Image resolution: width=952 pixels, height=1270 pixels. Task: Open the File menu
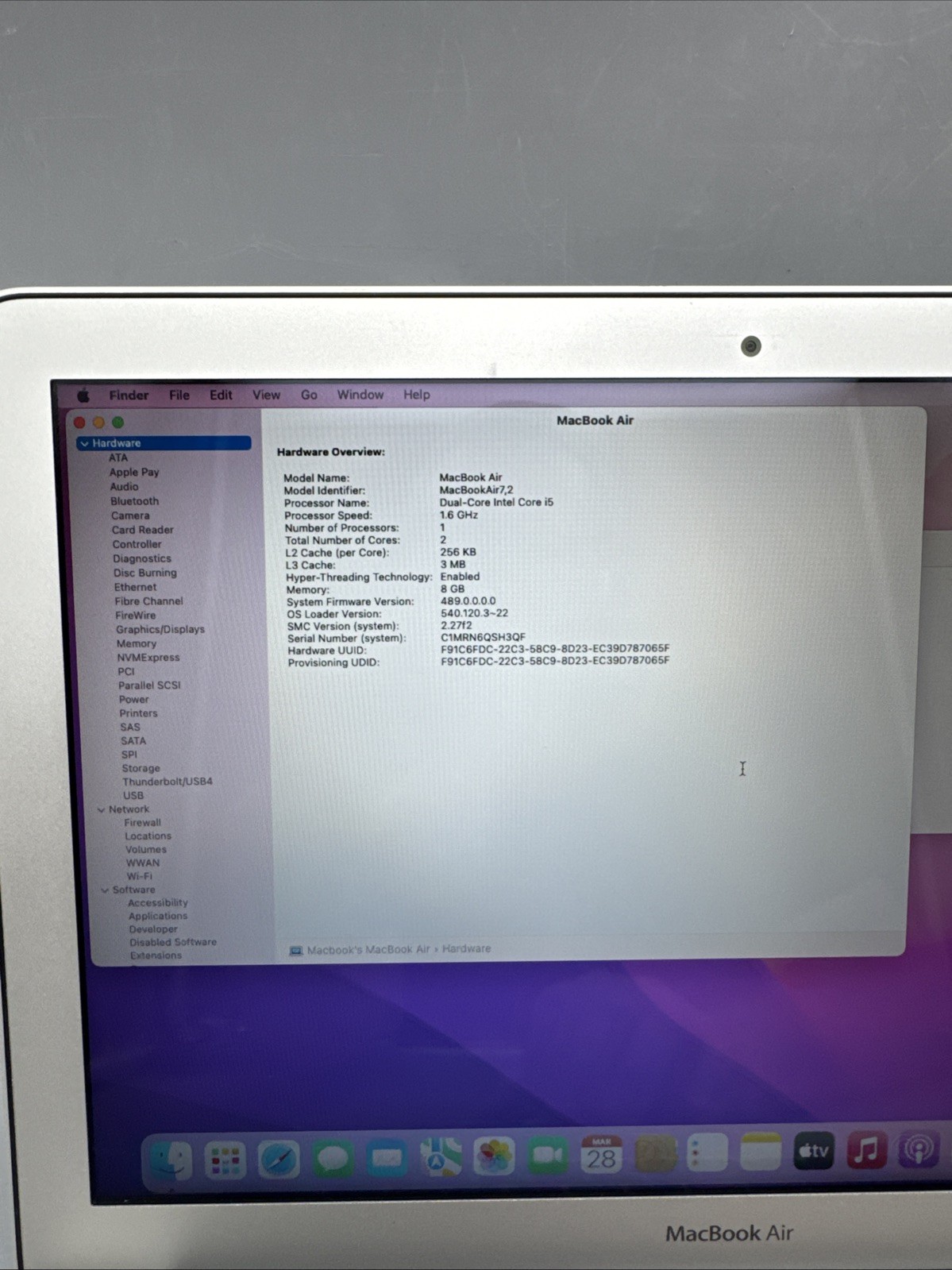click(x=179, y=396)
